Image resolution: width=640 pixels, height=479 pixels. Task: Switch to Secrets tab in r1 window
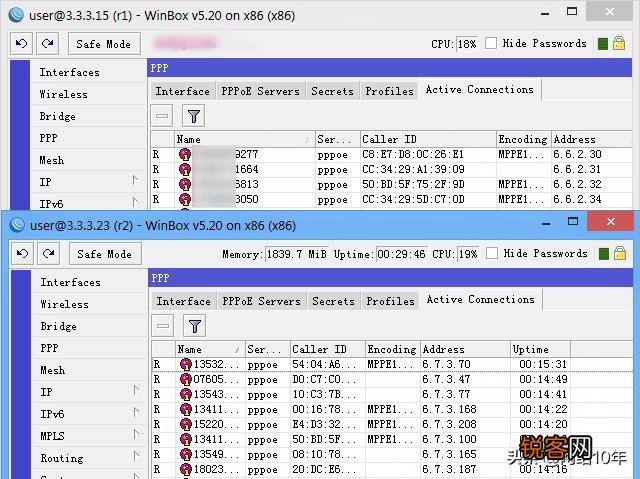[332, 91]
